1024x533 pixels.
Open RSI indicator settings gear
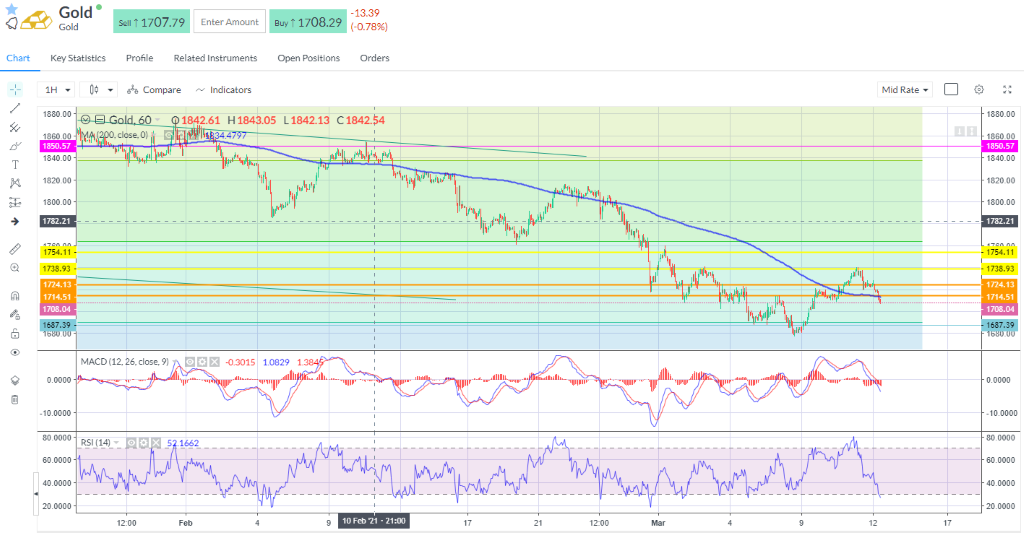144,443
